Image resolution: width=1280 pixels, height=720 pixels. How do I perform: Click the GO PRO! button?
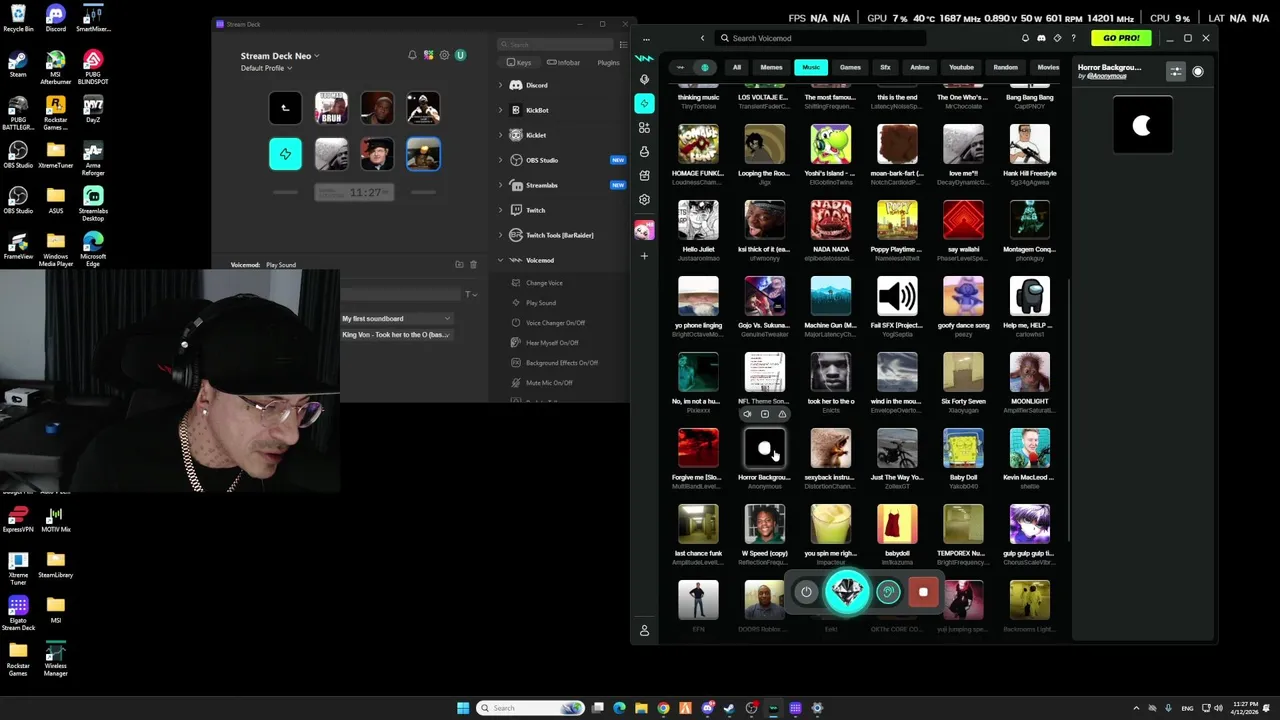[1121, 38]
